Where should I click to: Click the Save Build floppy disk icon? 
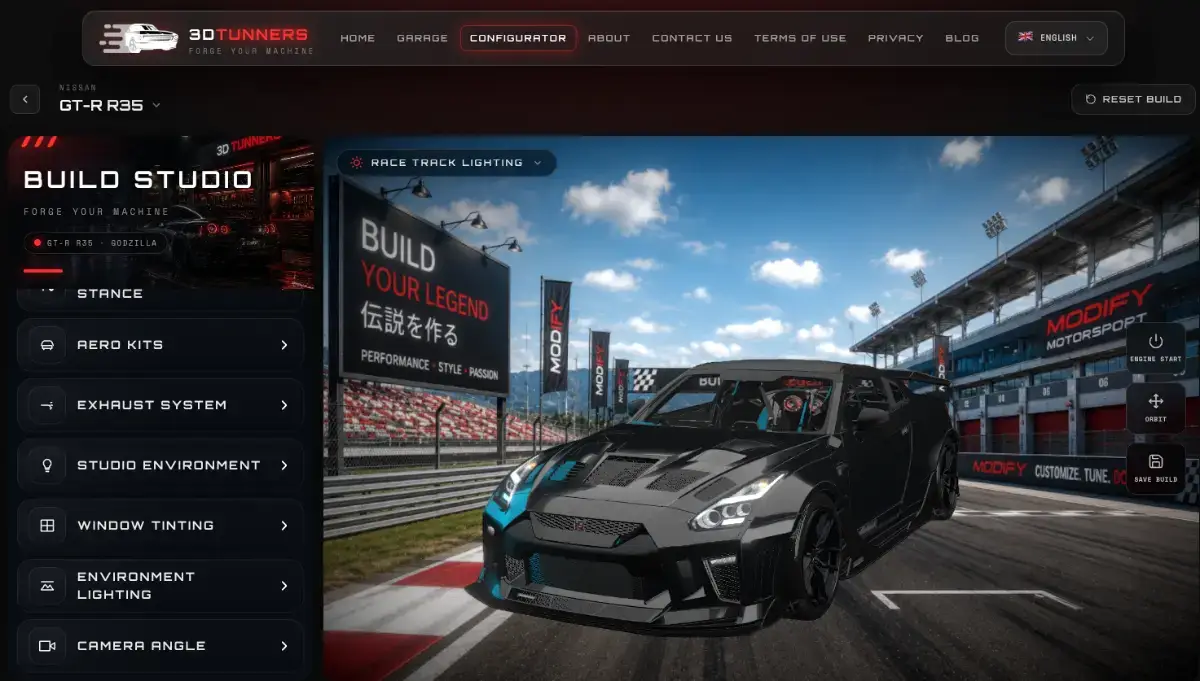[1156, 461]
